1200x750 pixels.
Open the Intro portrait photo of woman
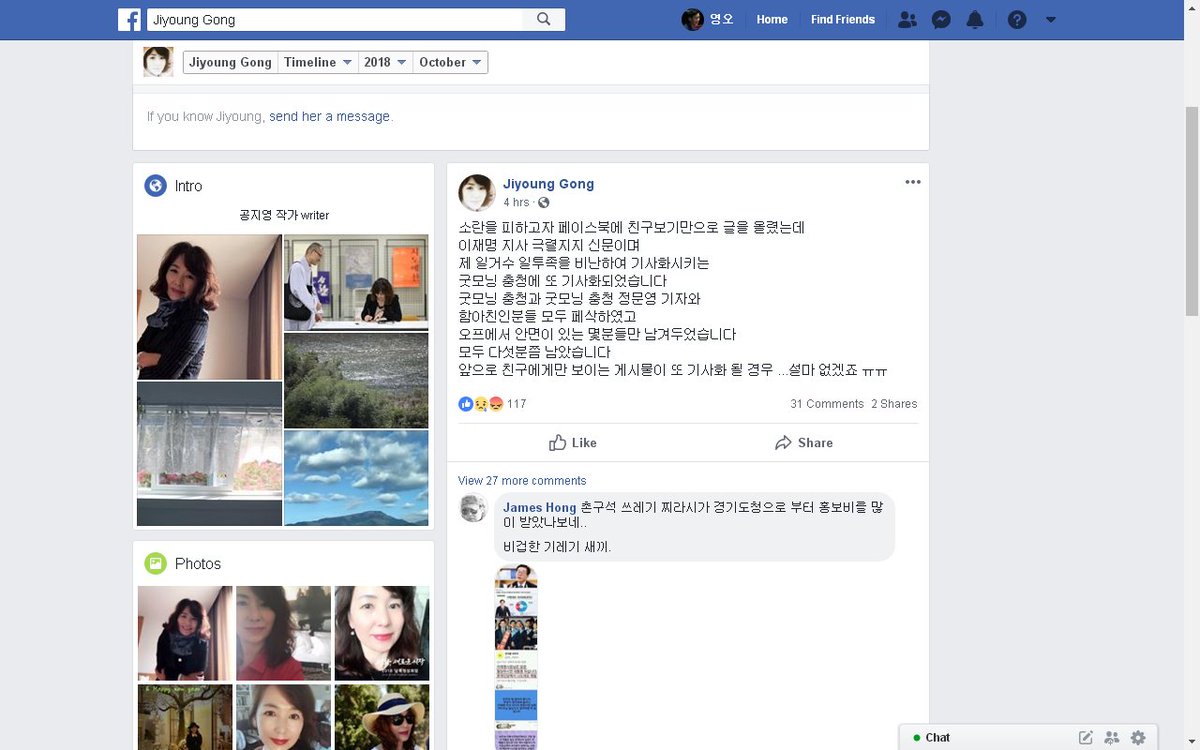click(209, 307)
